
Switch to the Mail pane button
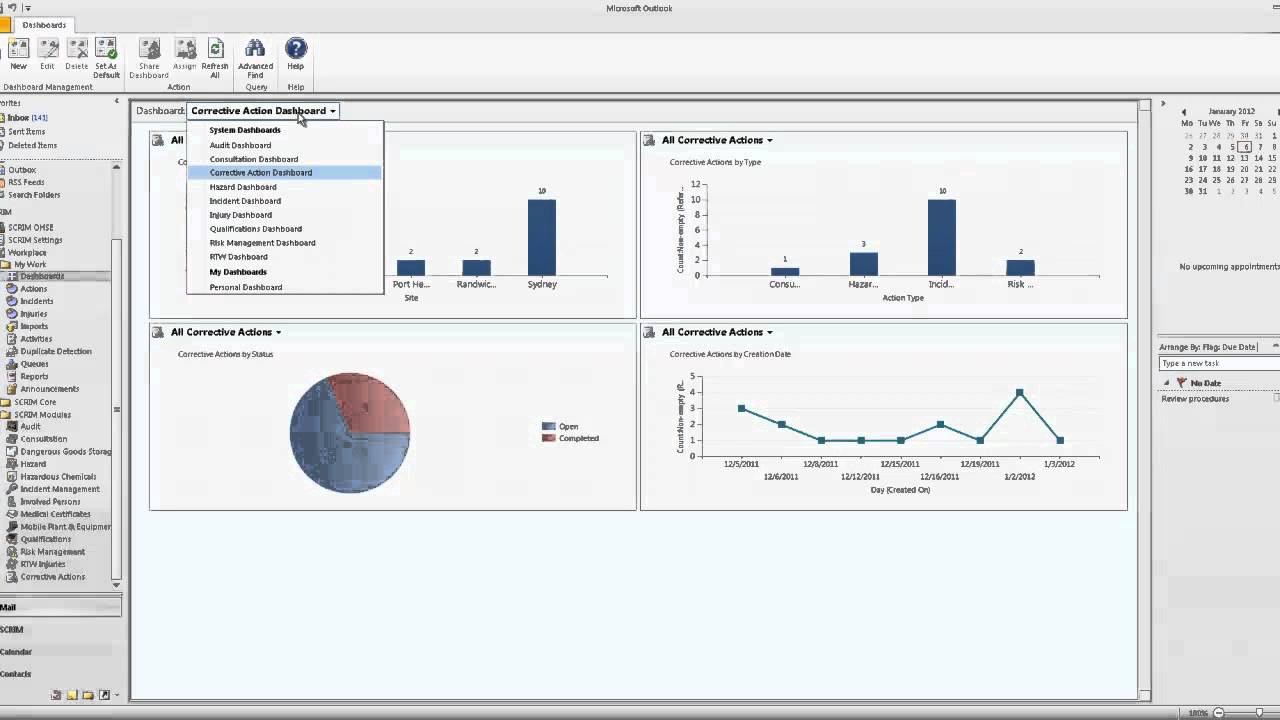[x=60, y=607]
